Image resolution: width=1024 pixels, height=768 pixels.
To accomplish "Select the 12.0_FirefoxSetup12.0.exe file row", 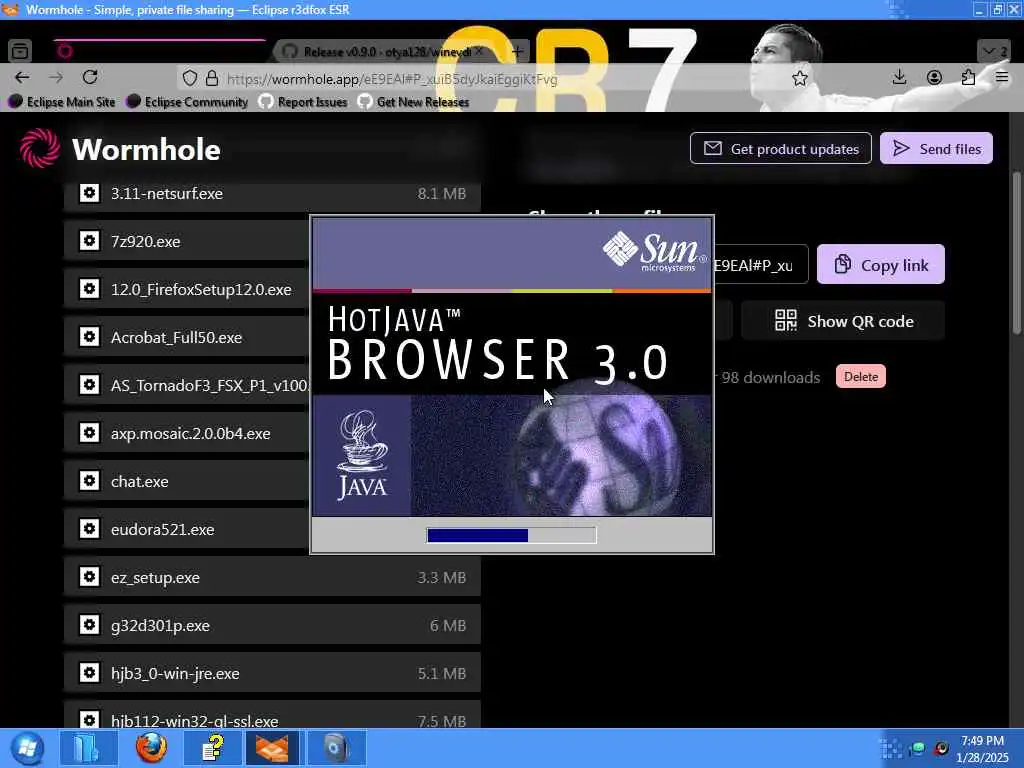I will click(x=187, y=289).
